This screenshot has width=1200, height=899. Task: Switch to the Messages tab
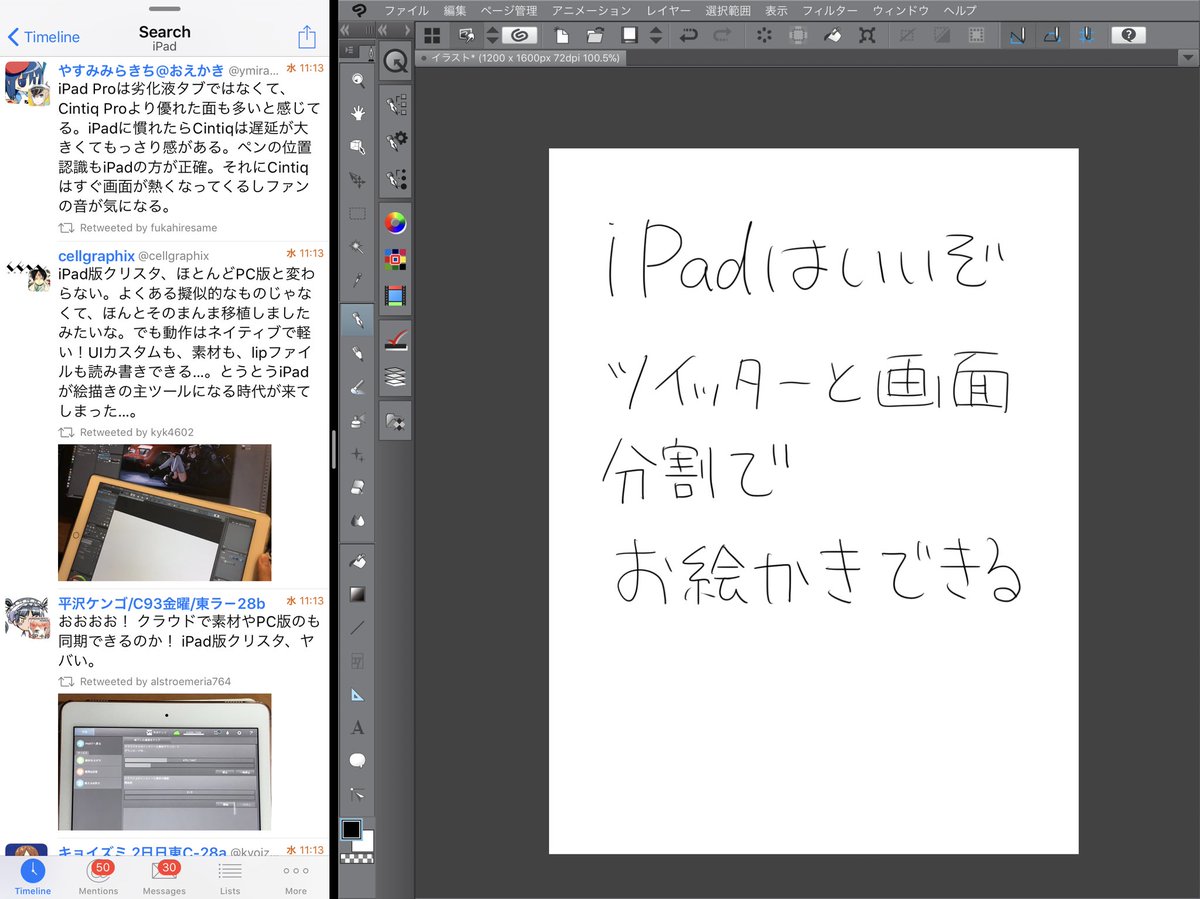(164, 876)
